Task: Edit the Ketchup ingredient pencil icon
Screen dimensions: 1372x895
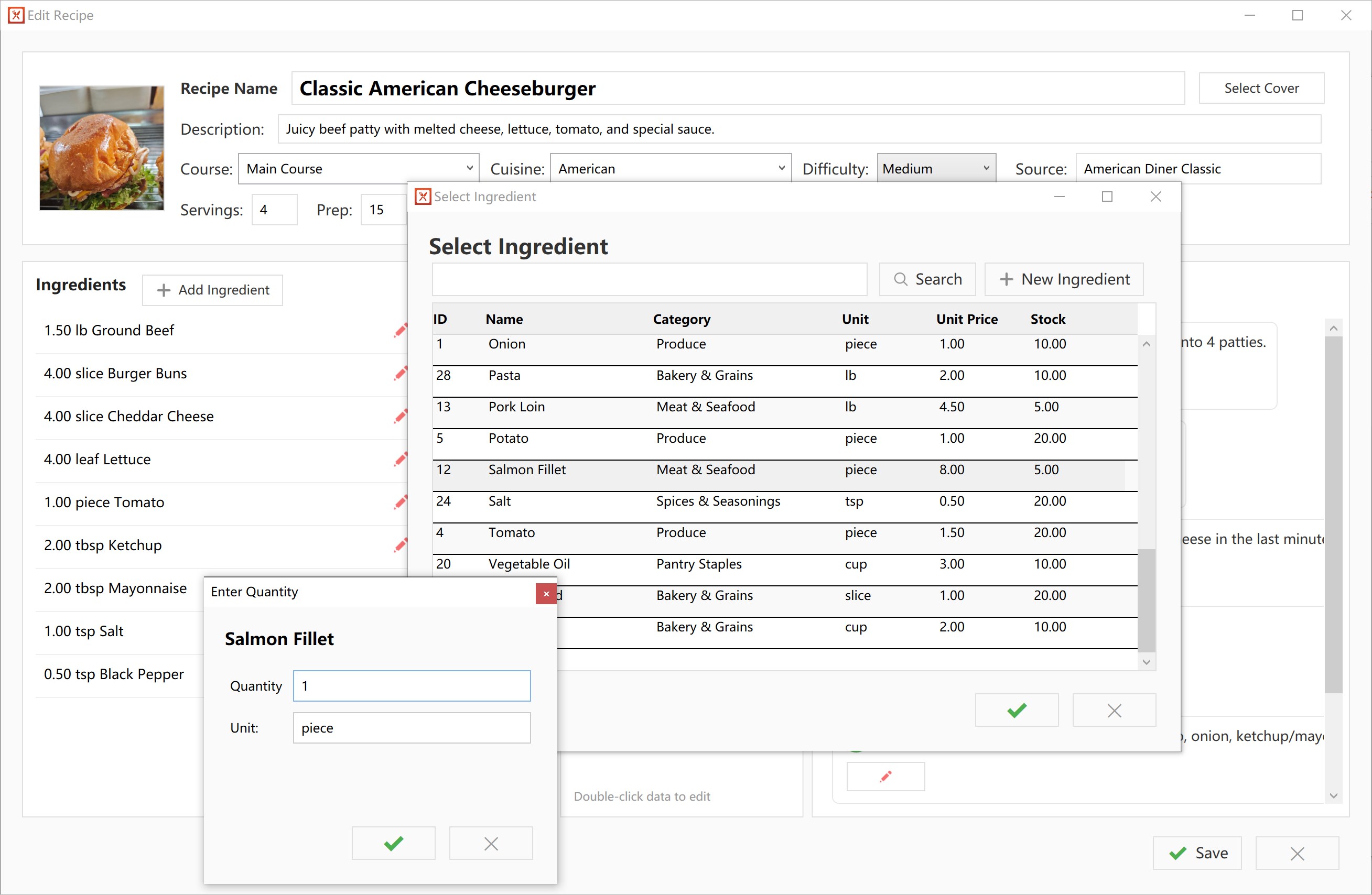Action: pos(400,545)
